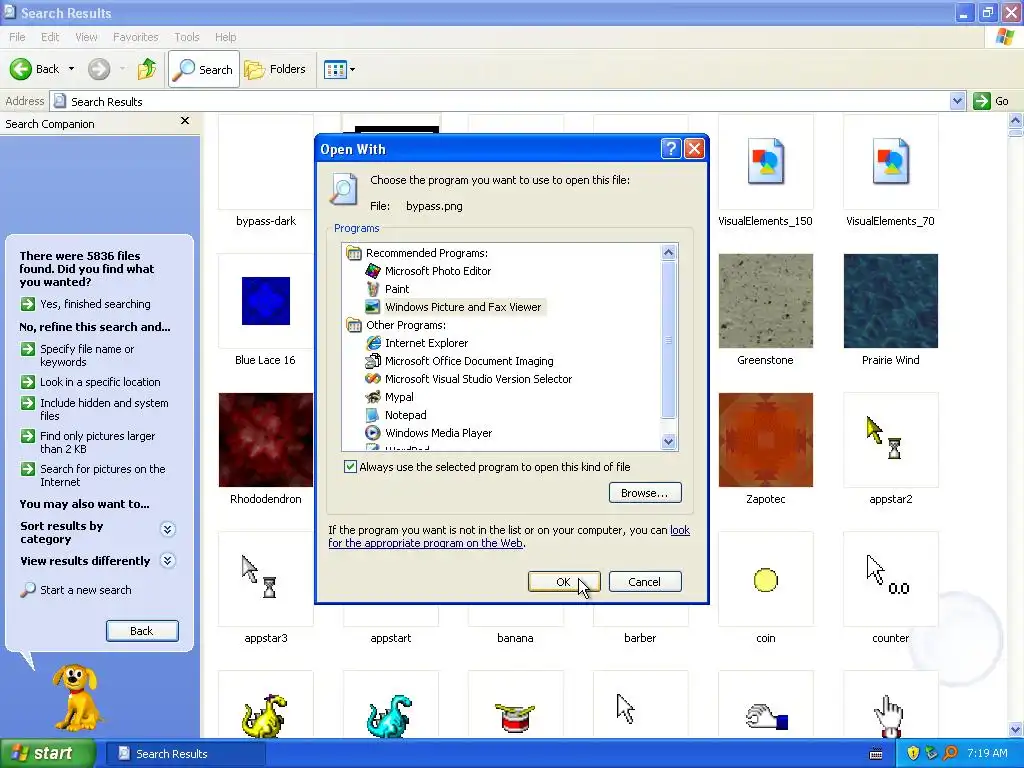This screenshot has width=1024, height=768.
Task: Toggle Always use the selected program checkbox
Action: click(350, 466)
